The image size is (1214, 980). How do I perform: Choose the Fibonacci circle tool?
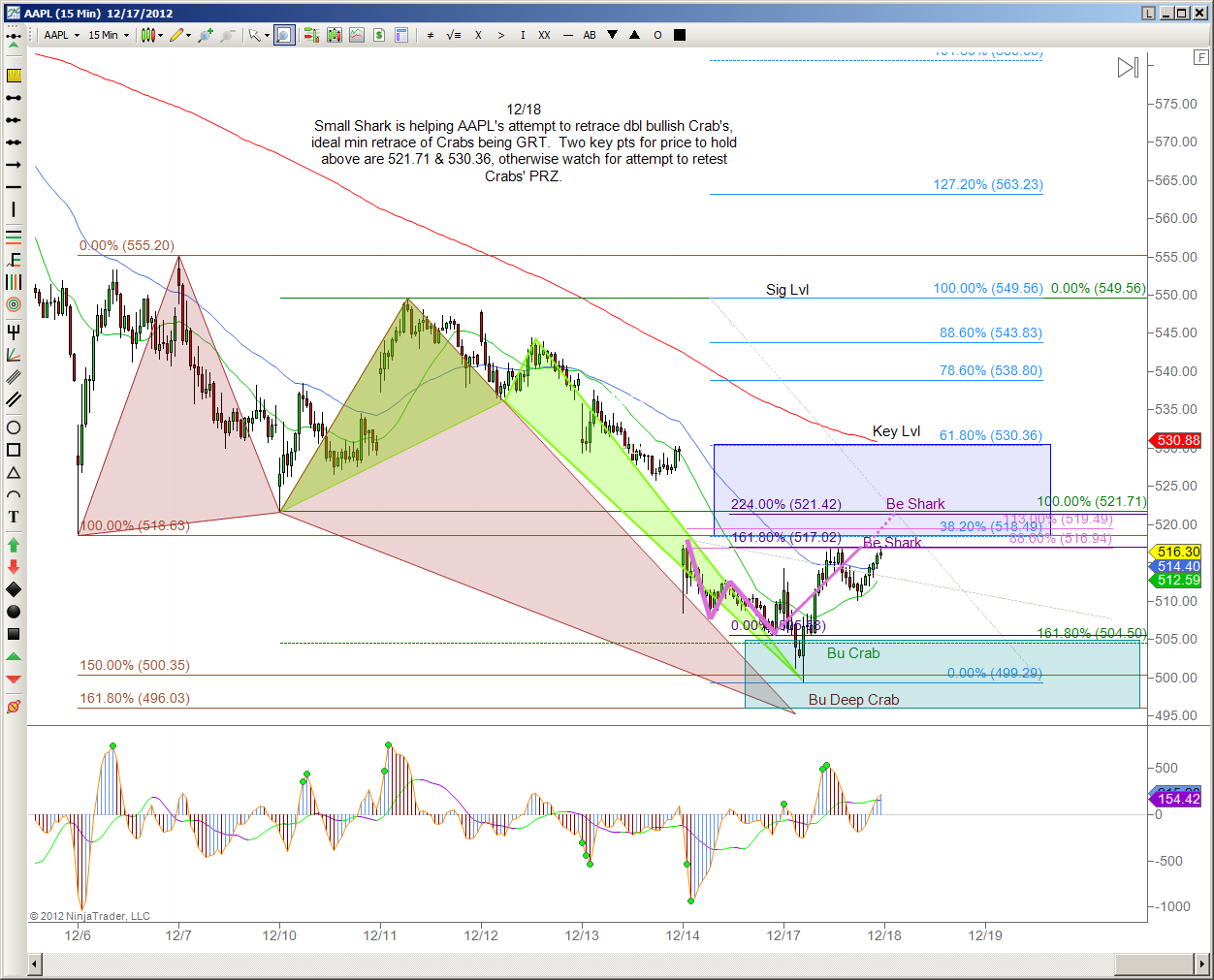tap(14, 304)
